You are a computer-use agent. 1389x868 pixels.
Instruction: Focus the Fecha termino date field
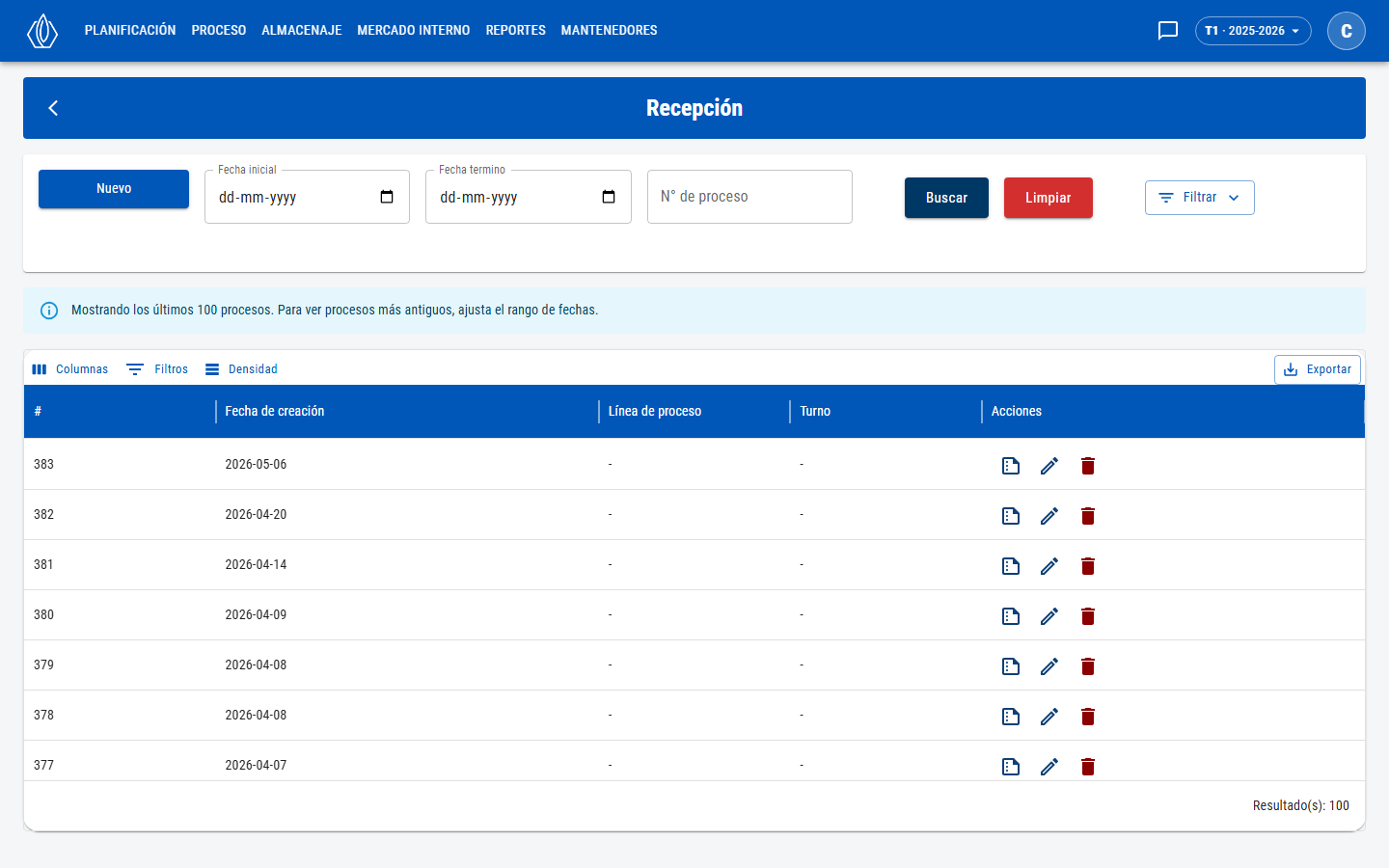pos(529,197)
